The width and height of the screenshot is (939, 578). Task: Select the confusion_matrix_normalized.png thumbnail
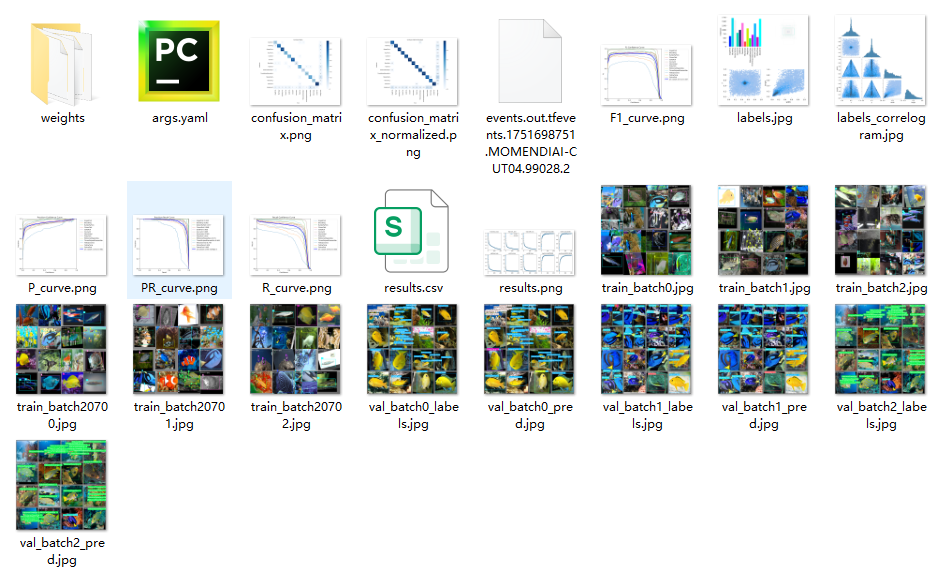[x=413, y=72]
